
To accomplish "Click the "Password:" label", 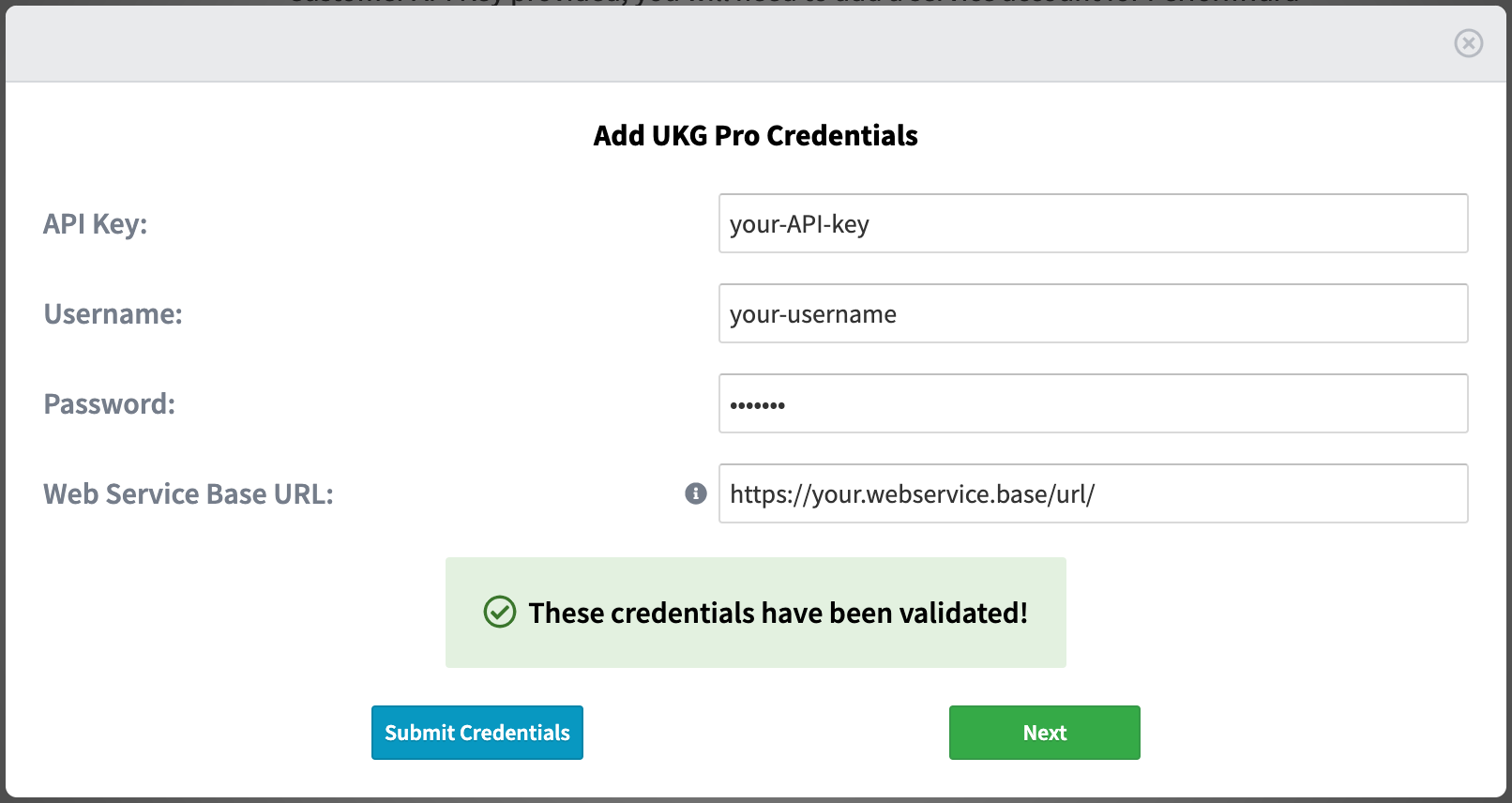I will (x=109, y=404).
